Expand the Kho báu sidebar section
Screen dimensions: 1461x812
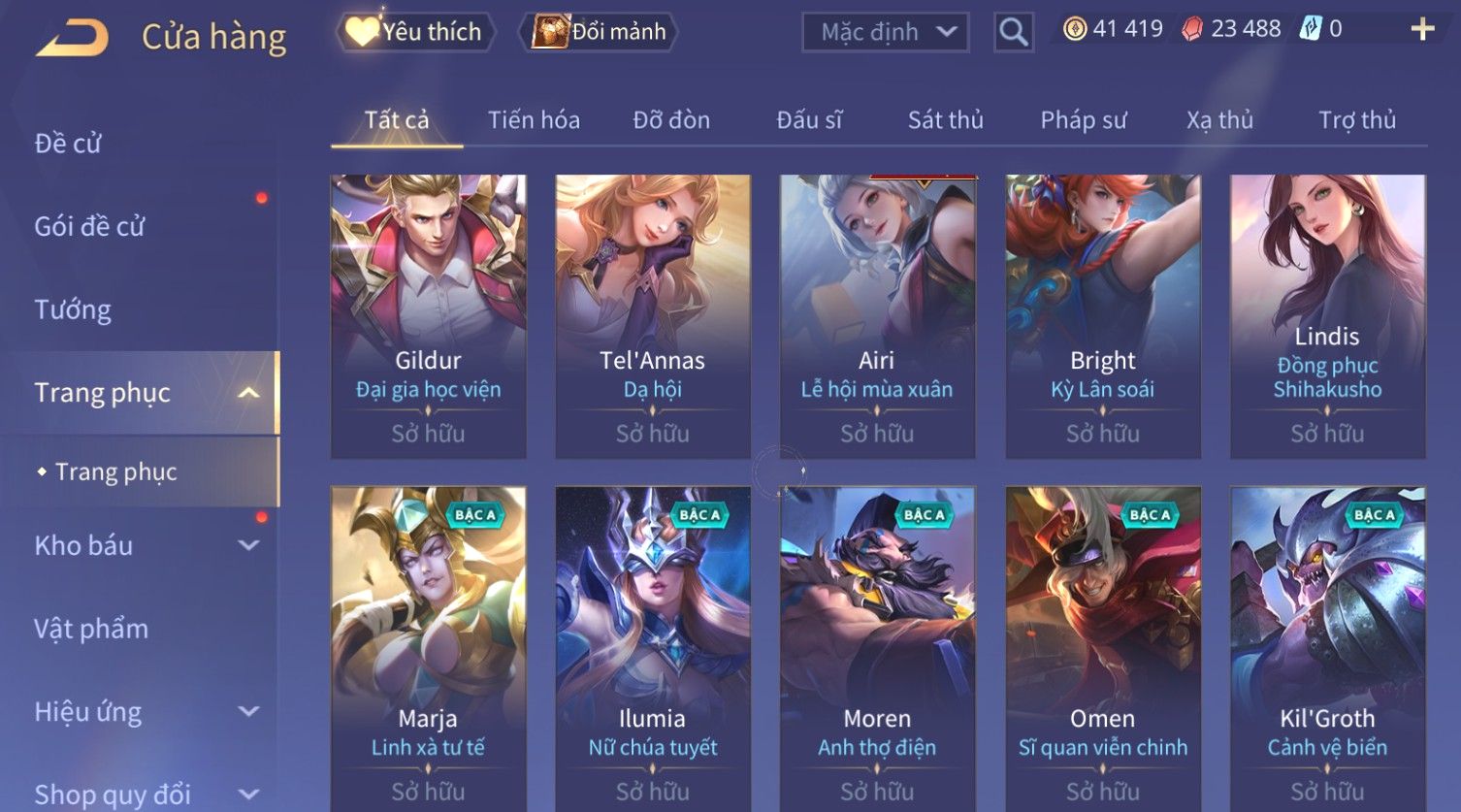[249, 545]
